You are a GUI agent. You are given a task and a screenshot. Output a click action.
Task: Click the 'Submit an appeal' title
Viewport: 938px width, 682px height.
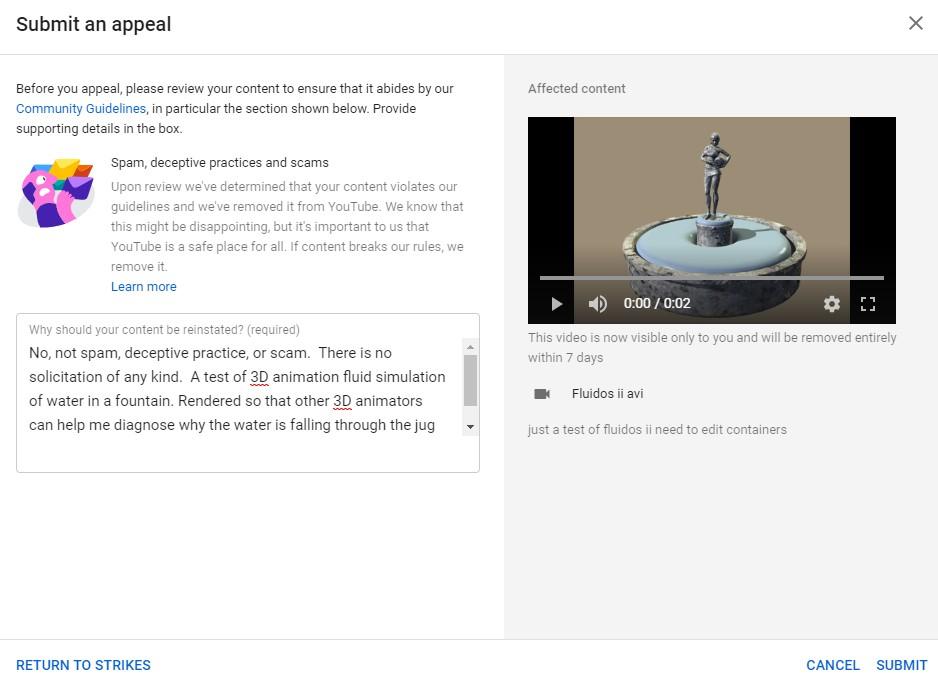(93, 24)
